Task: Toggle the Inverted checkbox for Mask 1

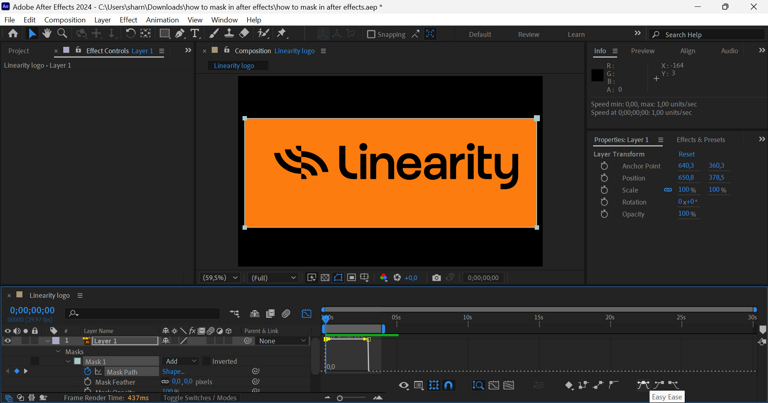Action: (x=207, y=361)
